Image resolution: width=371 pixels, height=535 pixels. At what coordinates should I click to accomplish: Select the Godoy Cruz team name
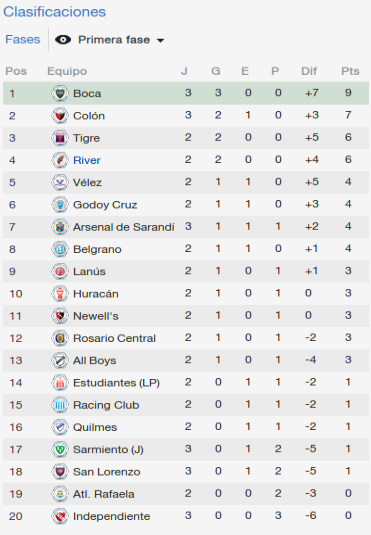click(x=105, y=205)
